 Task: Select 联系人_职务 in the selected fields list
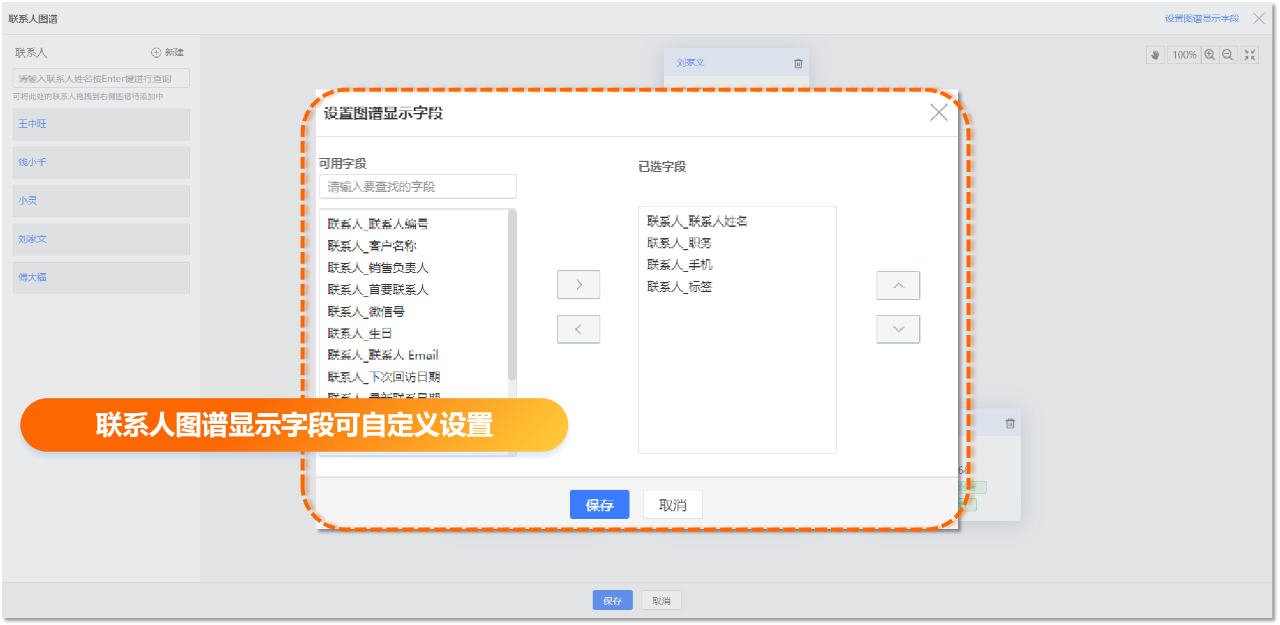pyautogui.click(x=679, y=243)
